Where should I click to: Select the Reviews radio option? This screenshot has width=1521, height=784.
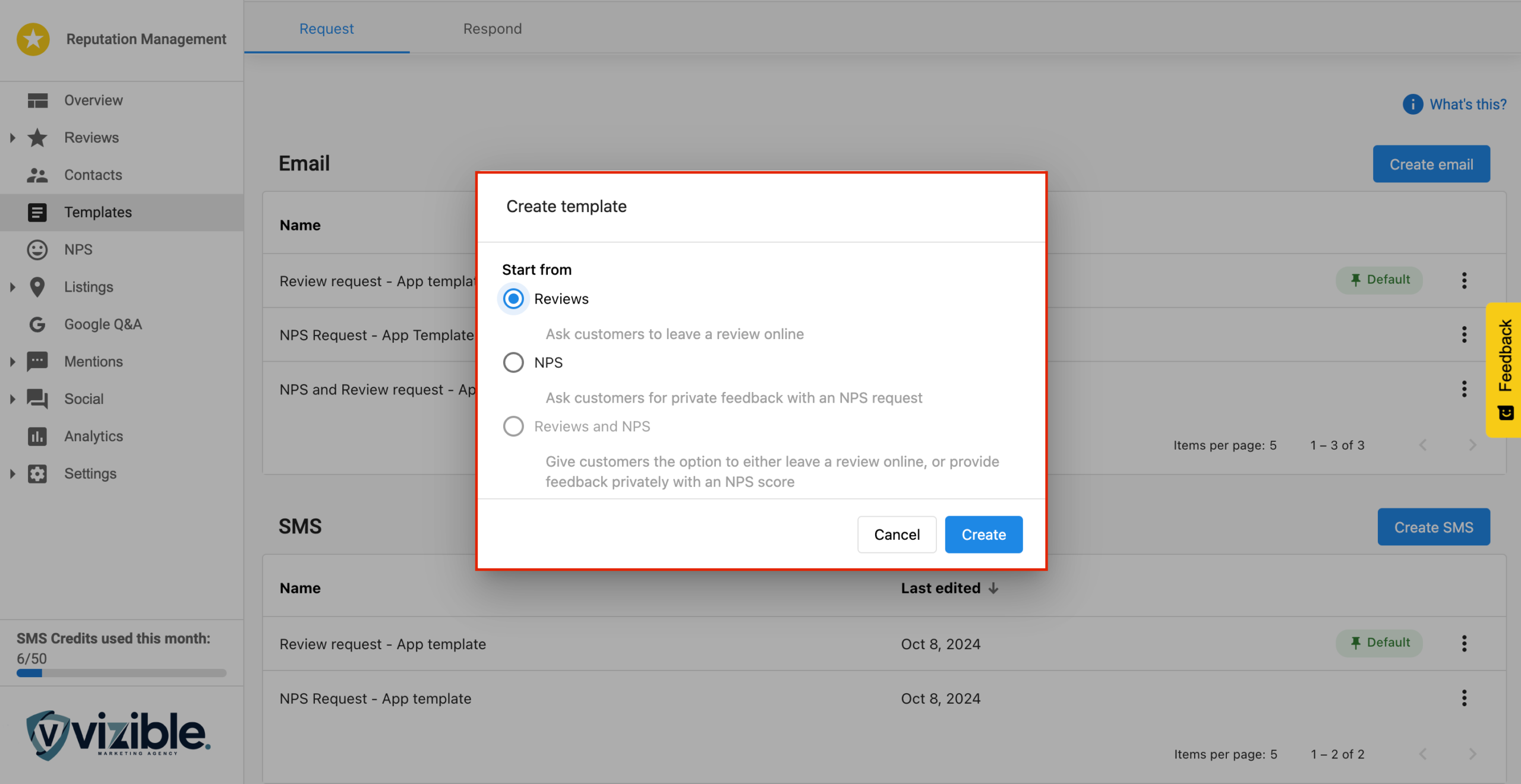coord(513,299)
